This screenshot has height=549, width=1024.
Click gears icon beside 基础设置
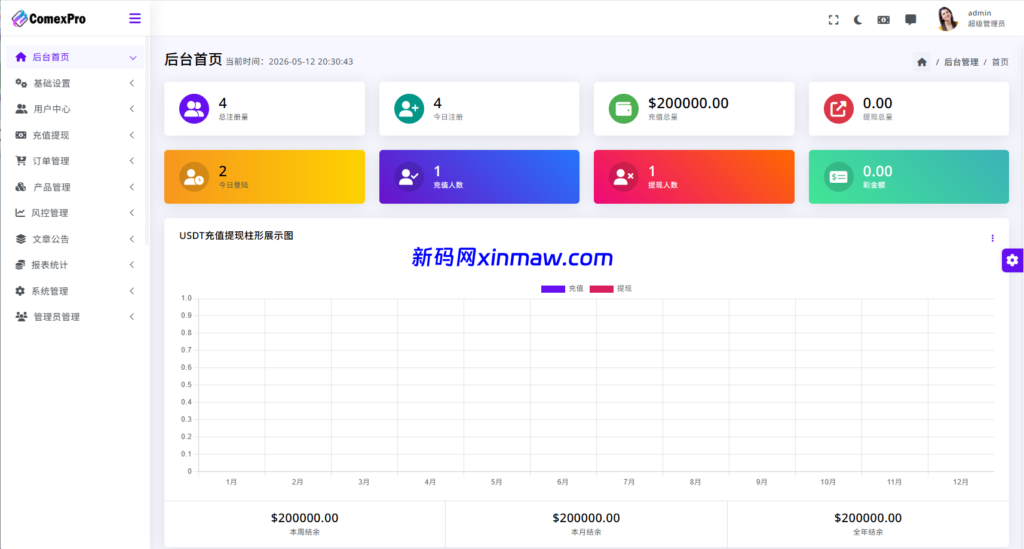click(x=21, y=83)
